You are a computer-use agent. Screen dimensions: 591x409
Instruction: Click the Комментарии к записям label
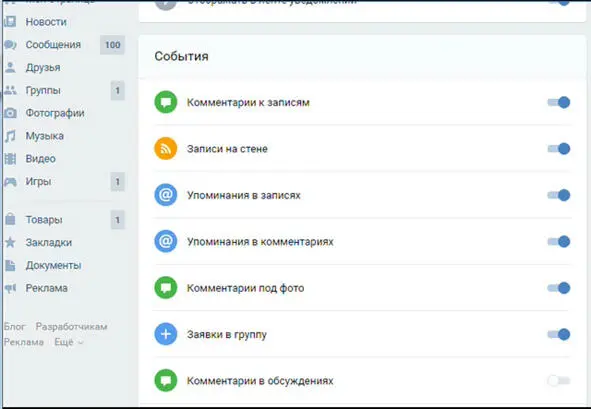point(248,103)
